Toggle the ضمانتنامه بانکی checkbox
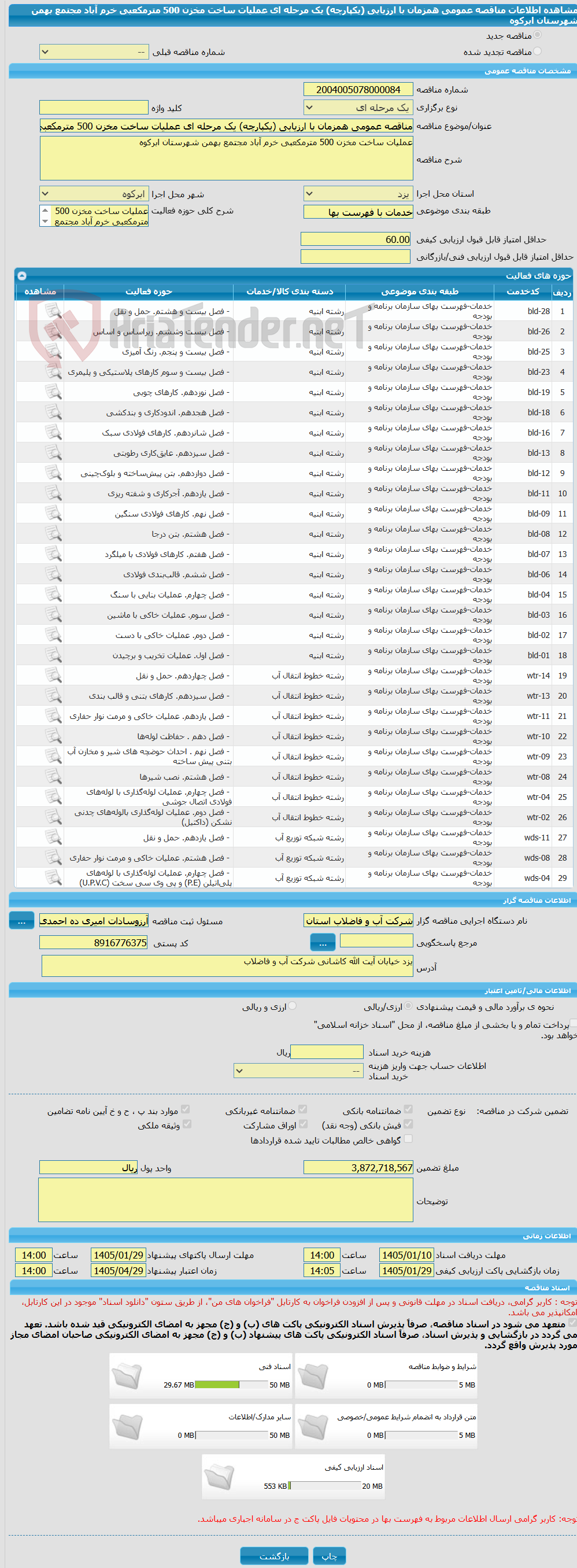Screen dimensions: 577x1568 tap(408, 1110)
